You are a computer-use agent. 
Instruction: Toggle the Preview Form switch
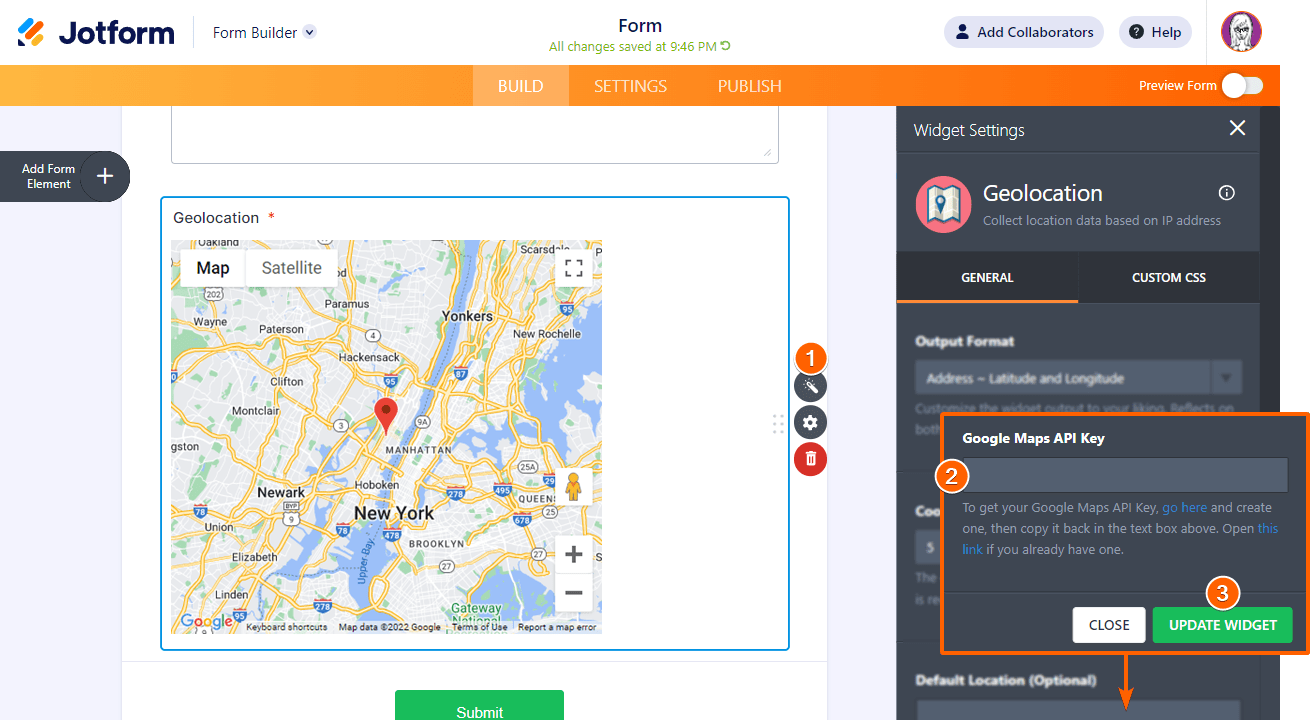(x=1242, y=86)
